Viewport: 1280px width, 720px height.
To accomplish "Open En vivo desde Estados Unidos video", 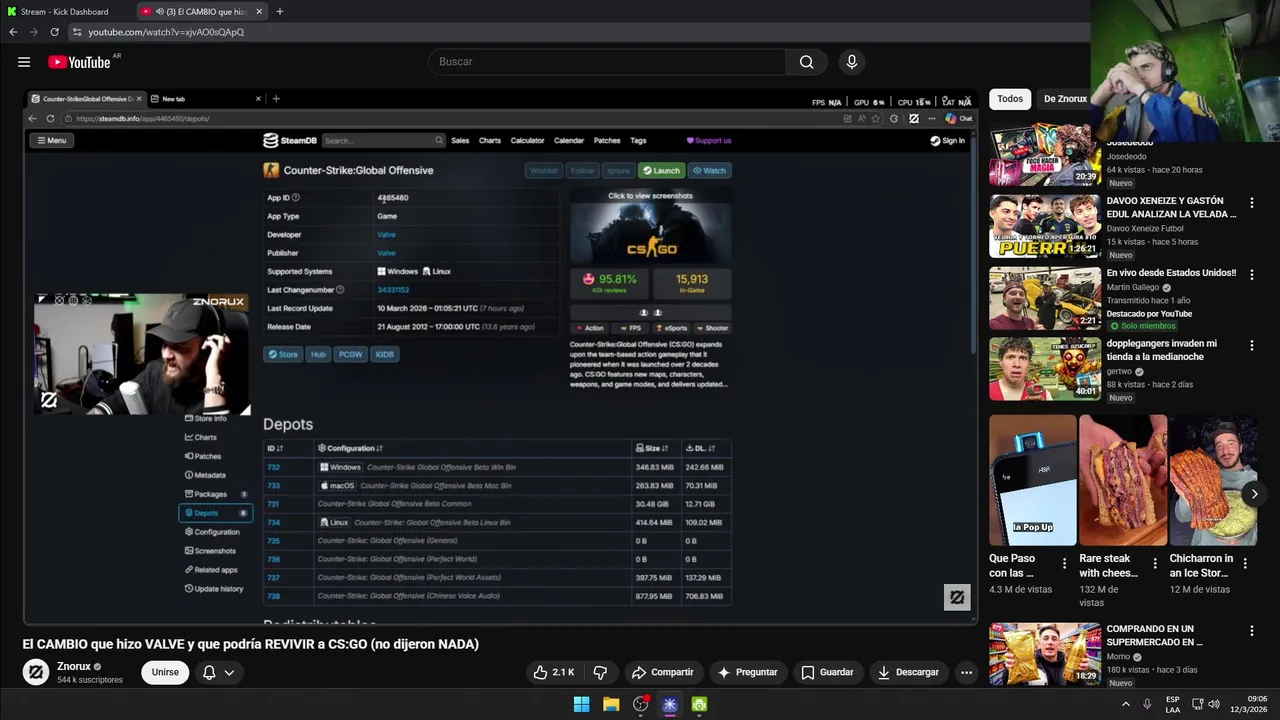I will pyautogui.click(x=1171, y=273).
